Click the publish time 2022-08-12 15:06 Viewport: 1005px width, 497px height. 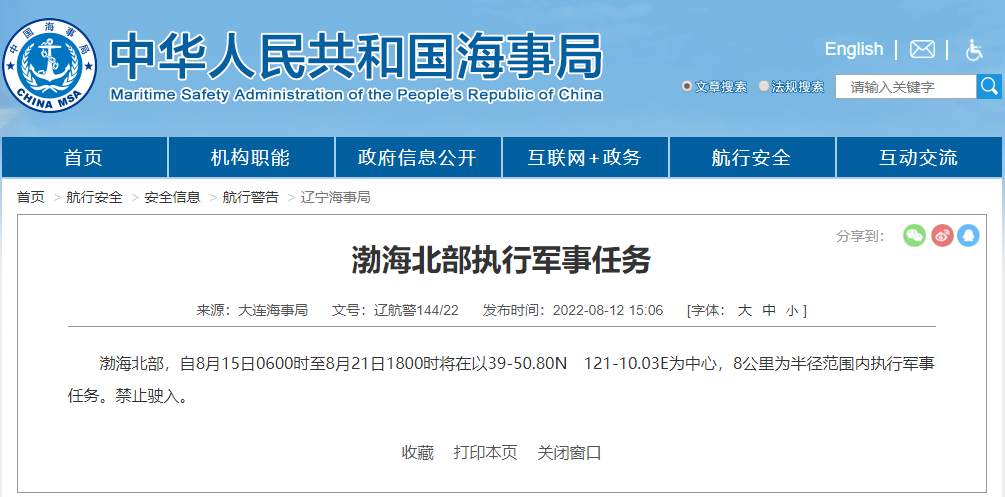(x=608, y=311)
